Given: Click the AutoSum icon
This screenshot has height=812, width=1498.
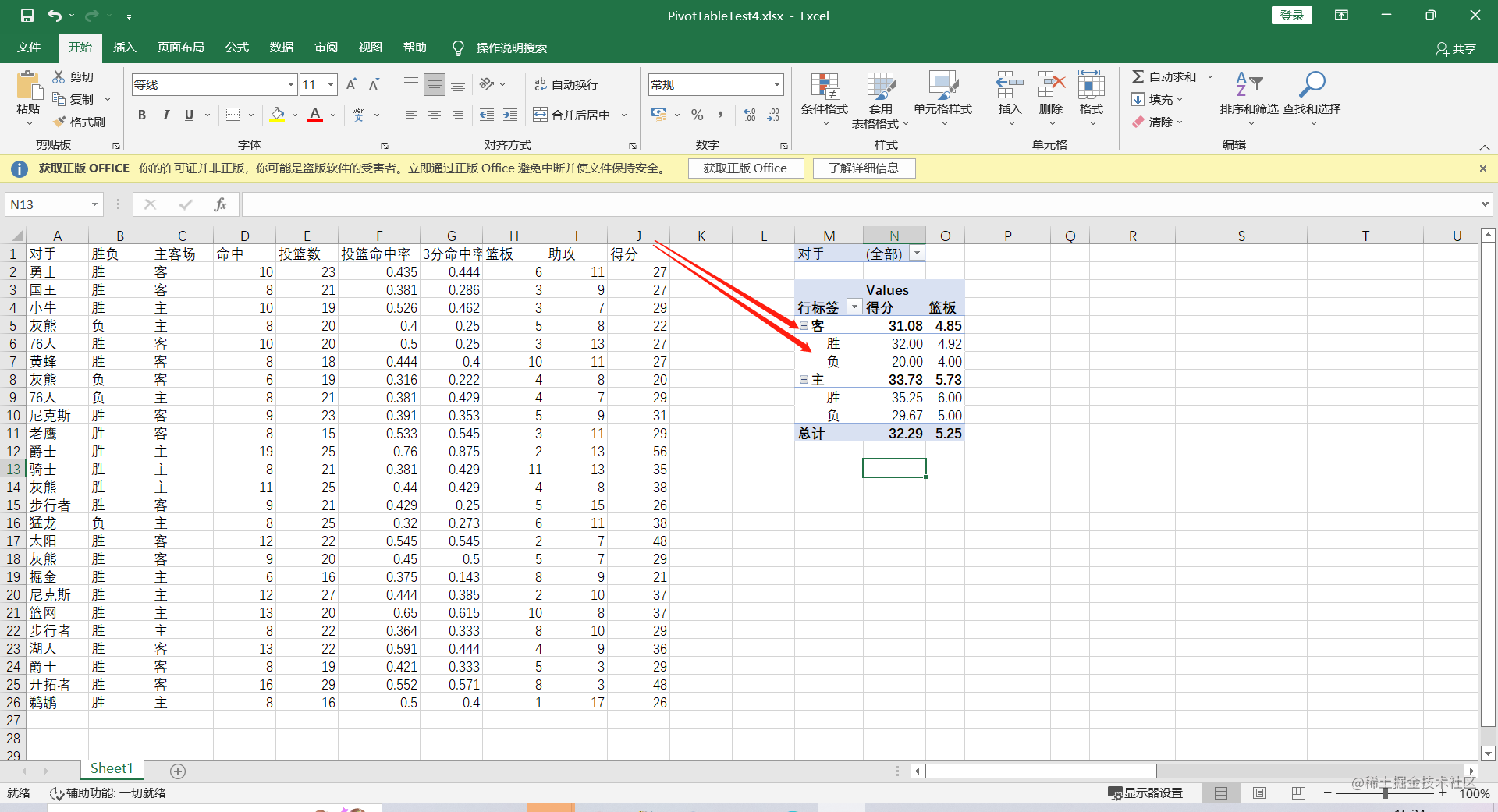Looking at the screenshot, I should (x=1140, y=76).
